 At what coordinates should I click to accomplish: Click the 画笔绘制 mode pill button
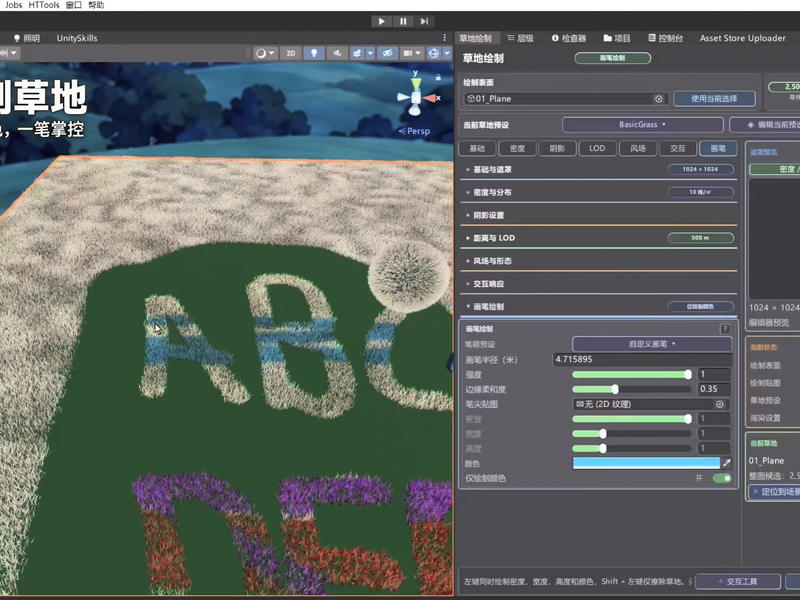pyautogui.click(x=612, y=58)
